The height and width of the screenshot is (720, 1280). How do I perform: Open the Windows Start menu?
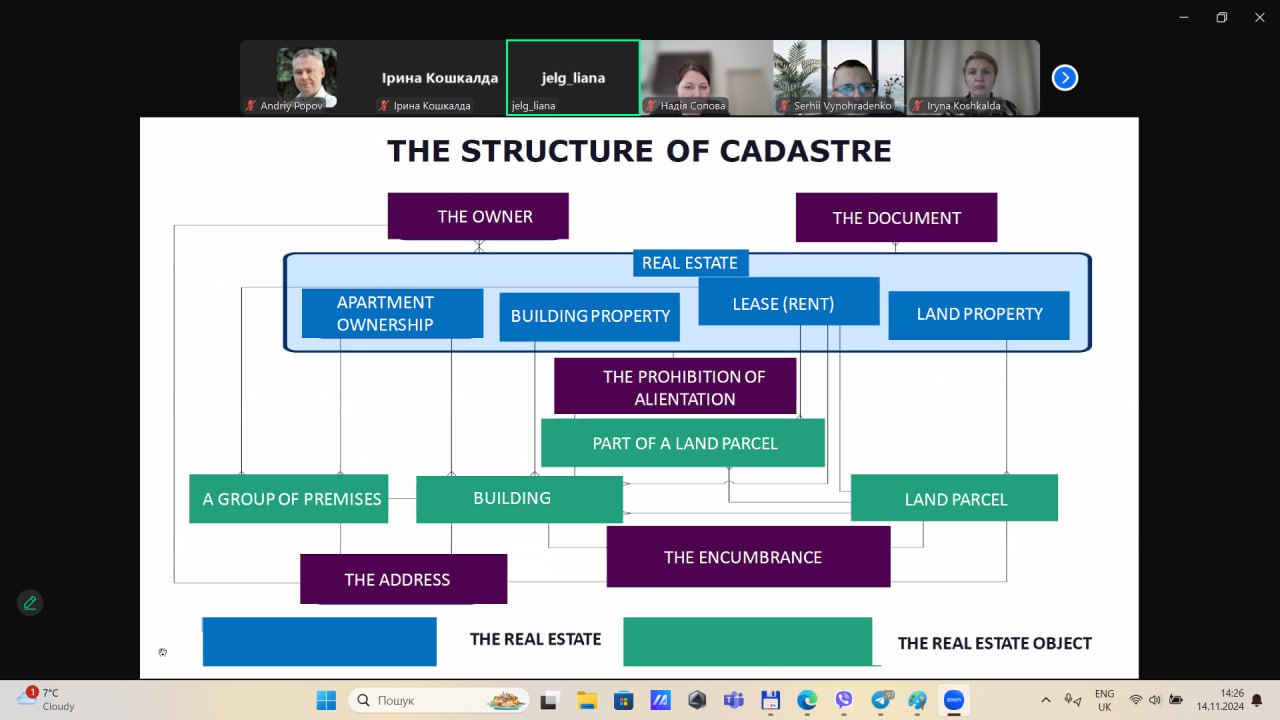tap(326, 700)
